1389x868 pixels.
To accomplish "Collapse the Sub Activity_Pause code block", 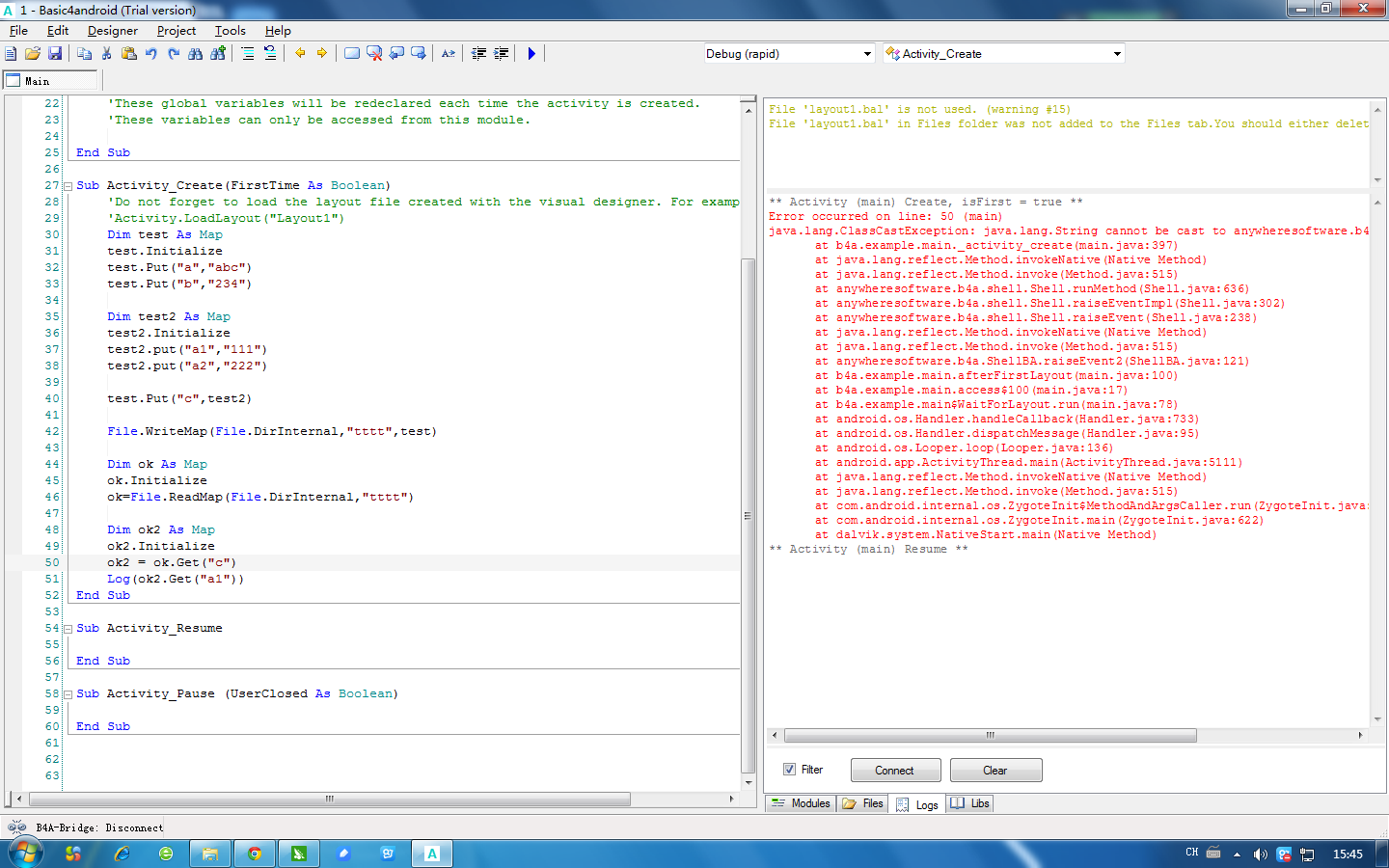I will 68,694.
